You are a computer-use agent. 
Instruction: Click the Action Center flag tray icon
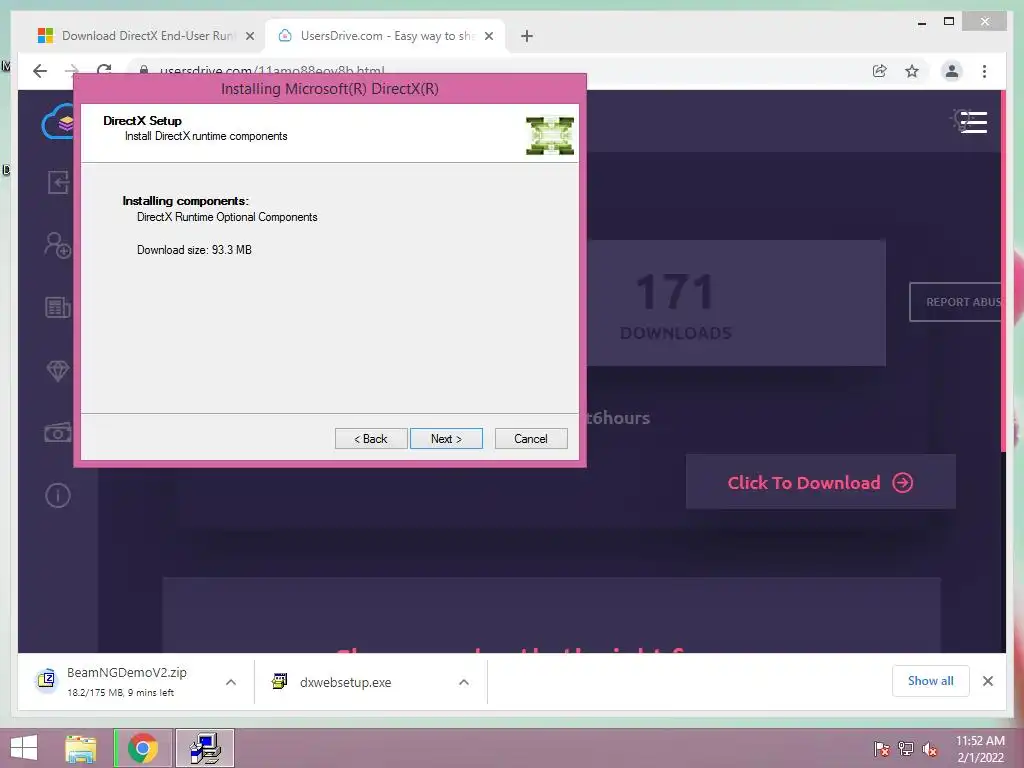(881, 749)
